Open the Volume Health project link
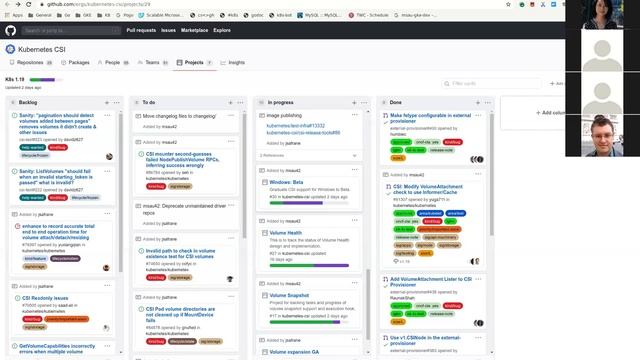 click(x=286, y=233)
